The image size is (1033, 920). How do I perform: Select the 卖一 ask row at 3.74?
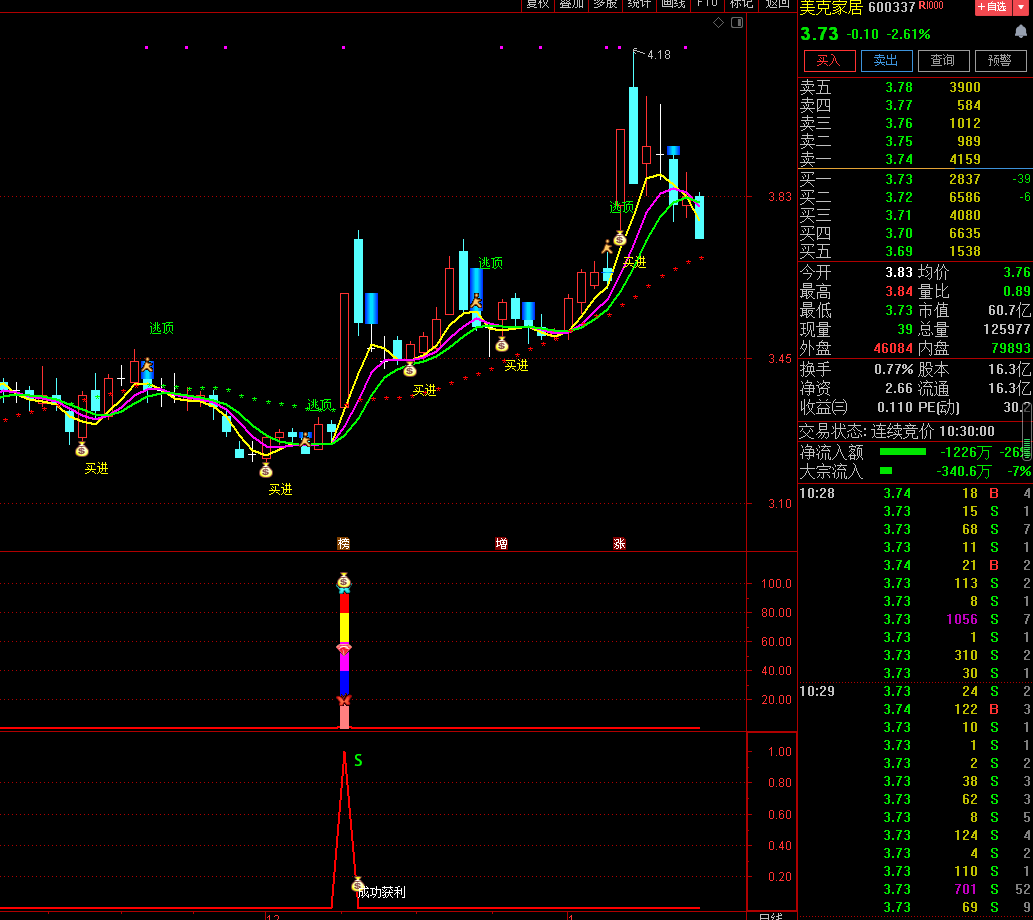coord(915,159)
